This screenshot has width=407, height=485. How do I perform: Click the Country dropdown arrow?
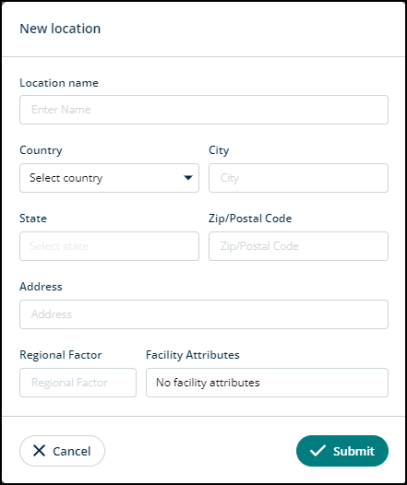click(x=188, y=178)
